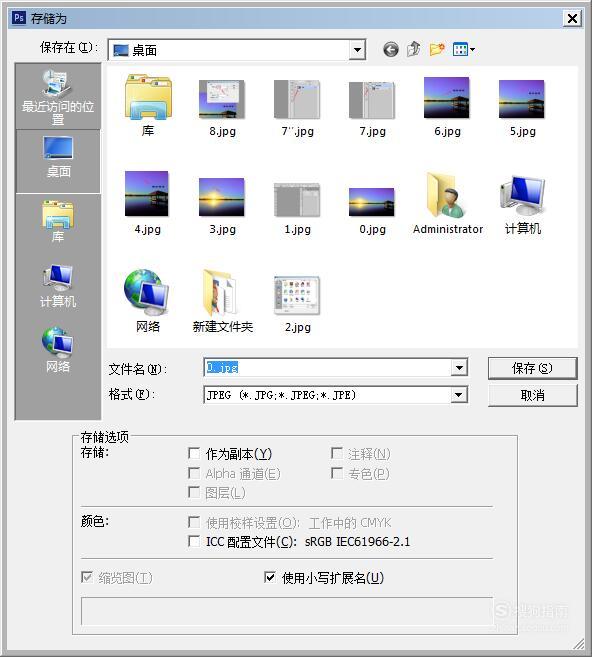Open Recent Places (最近访问的位置) in sidebar
592x657 pixels.
click(x=58, y=97)
